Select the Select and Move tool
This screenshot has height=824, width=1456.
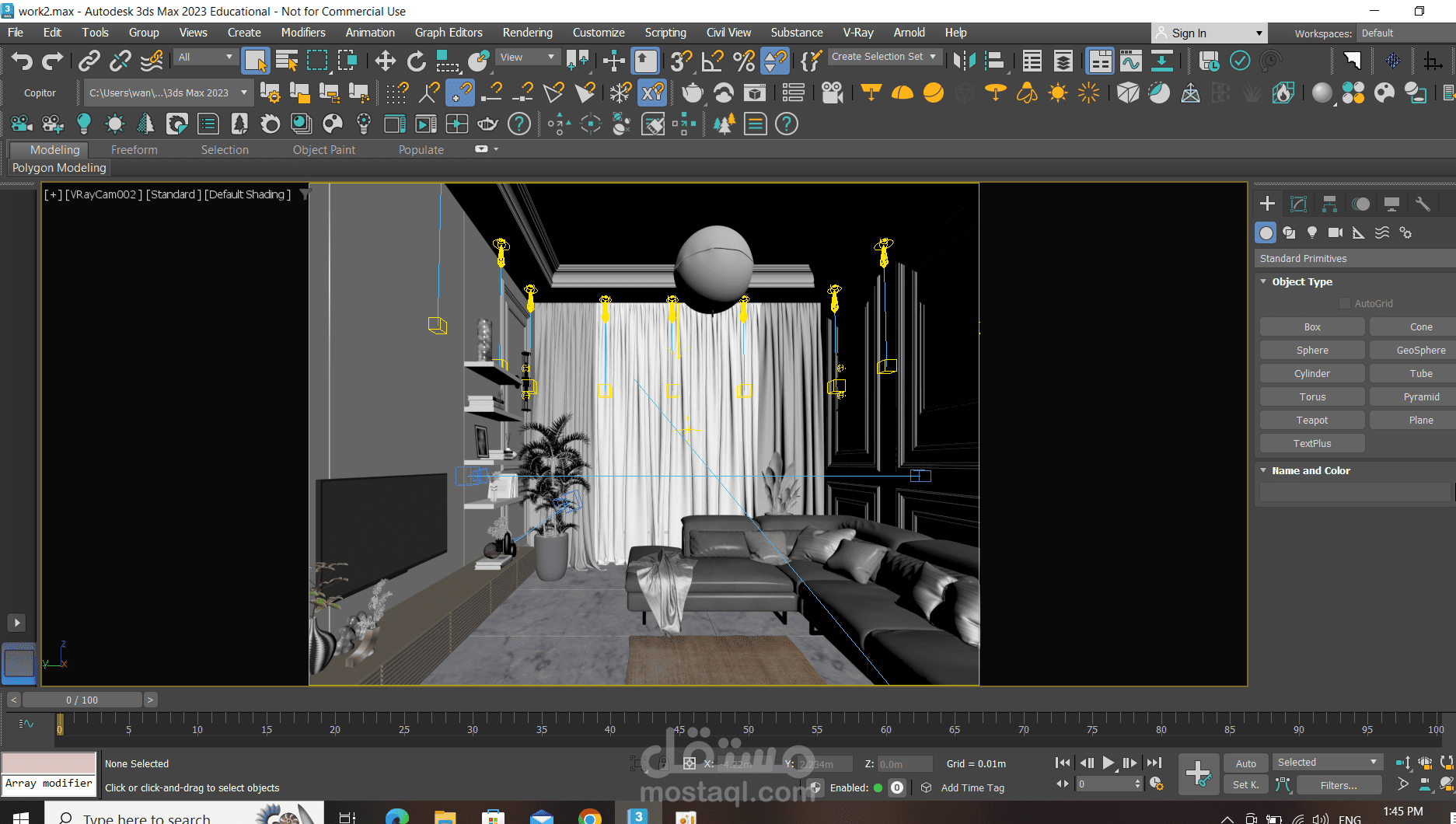pos(385,61)
